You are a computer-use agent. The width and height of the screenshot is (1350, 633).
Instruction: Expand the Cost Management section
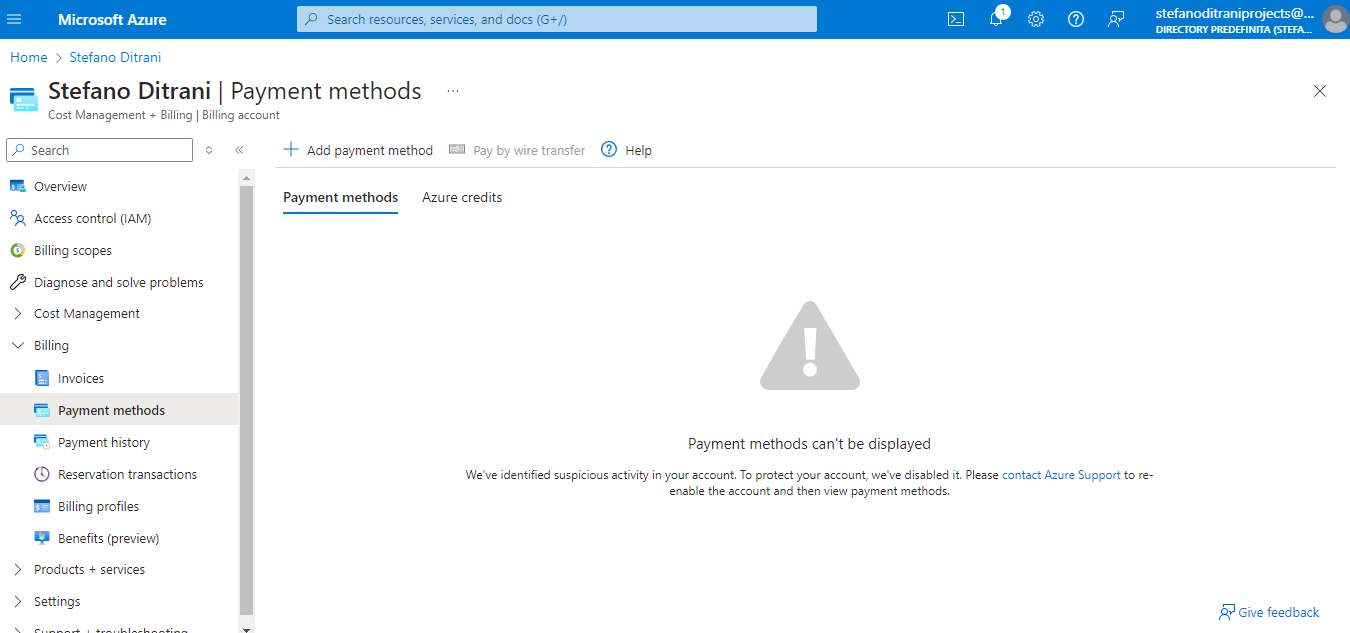(17, 313)
